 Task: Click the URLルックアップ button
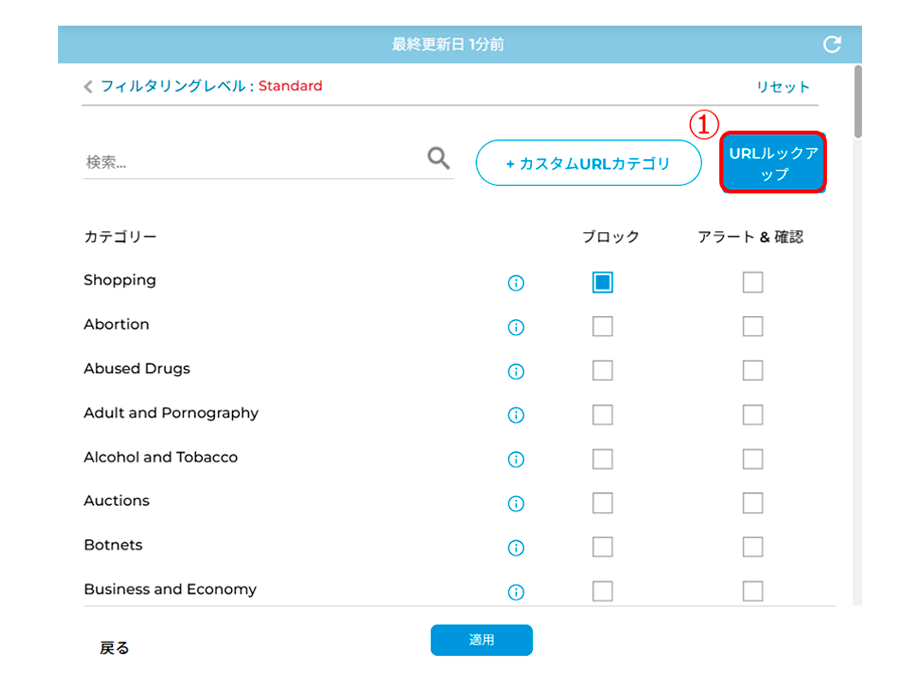tap(773, 163)
